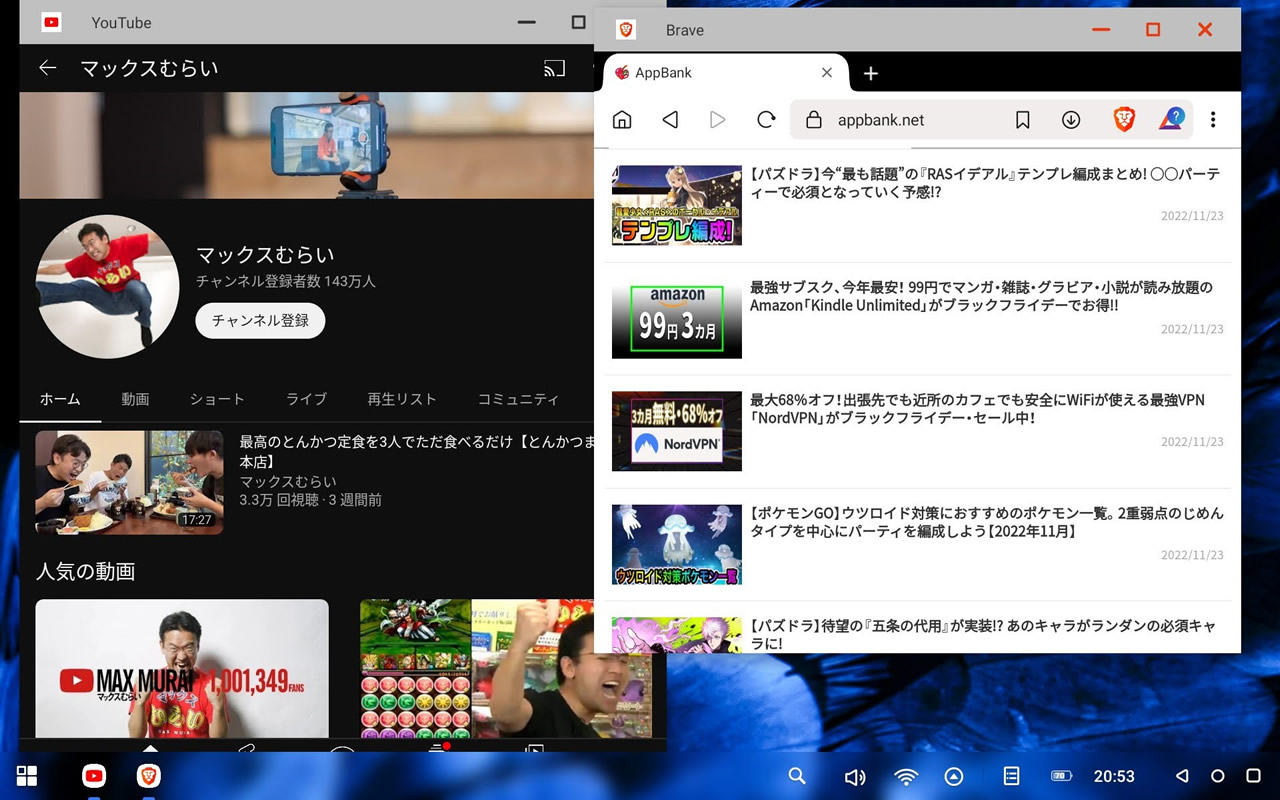Click the Android home circle button
The height and width of the screenshot is (800, 1280).
click(x=1217, y=776)
